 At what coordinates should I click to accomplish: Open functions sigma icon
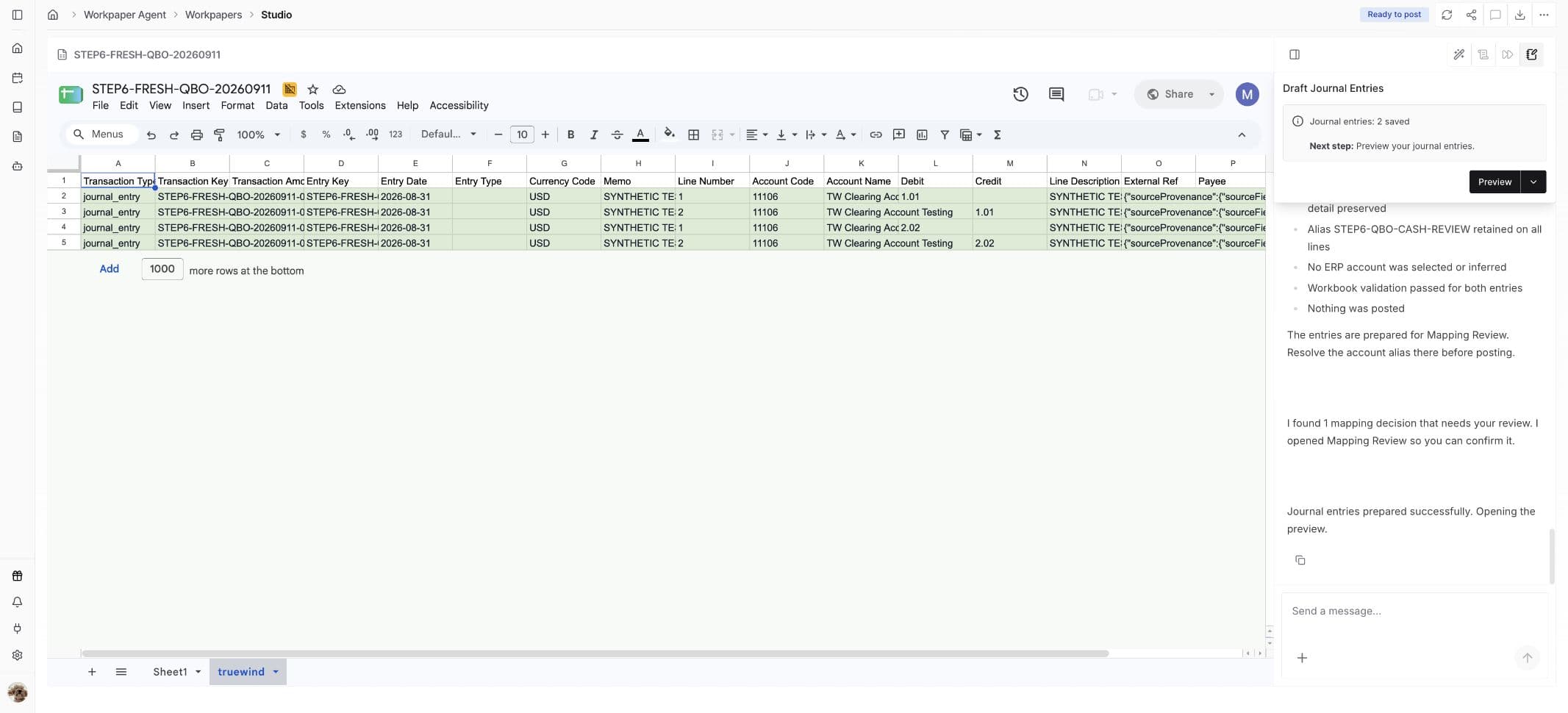[x=998, y=135]
